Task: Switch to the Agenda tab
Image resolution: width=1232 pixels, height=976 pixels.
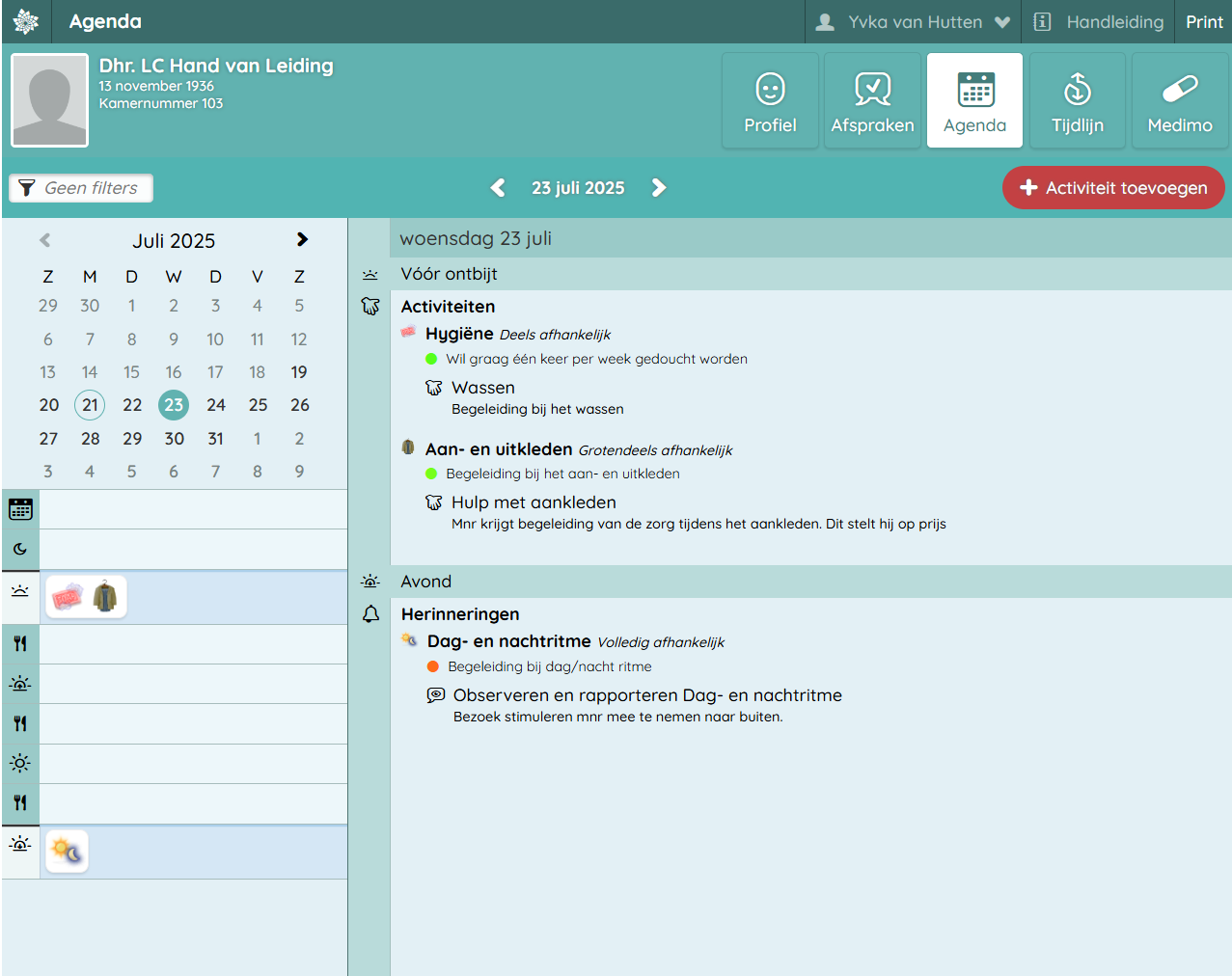Action: click(974, 101)
